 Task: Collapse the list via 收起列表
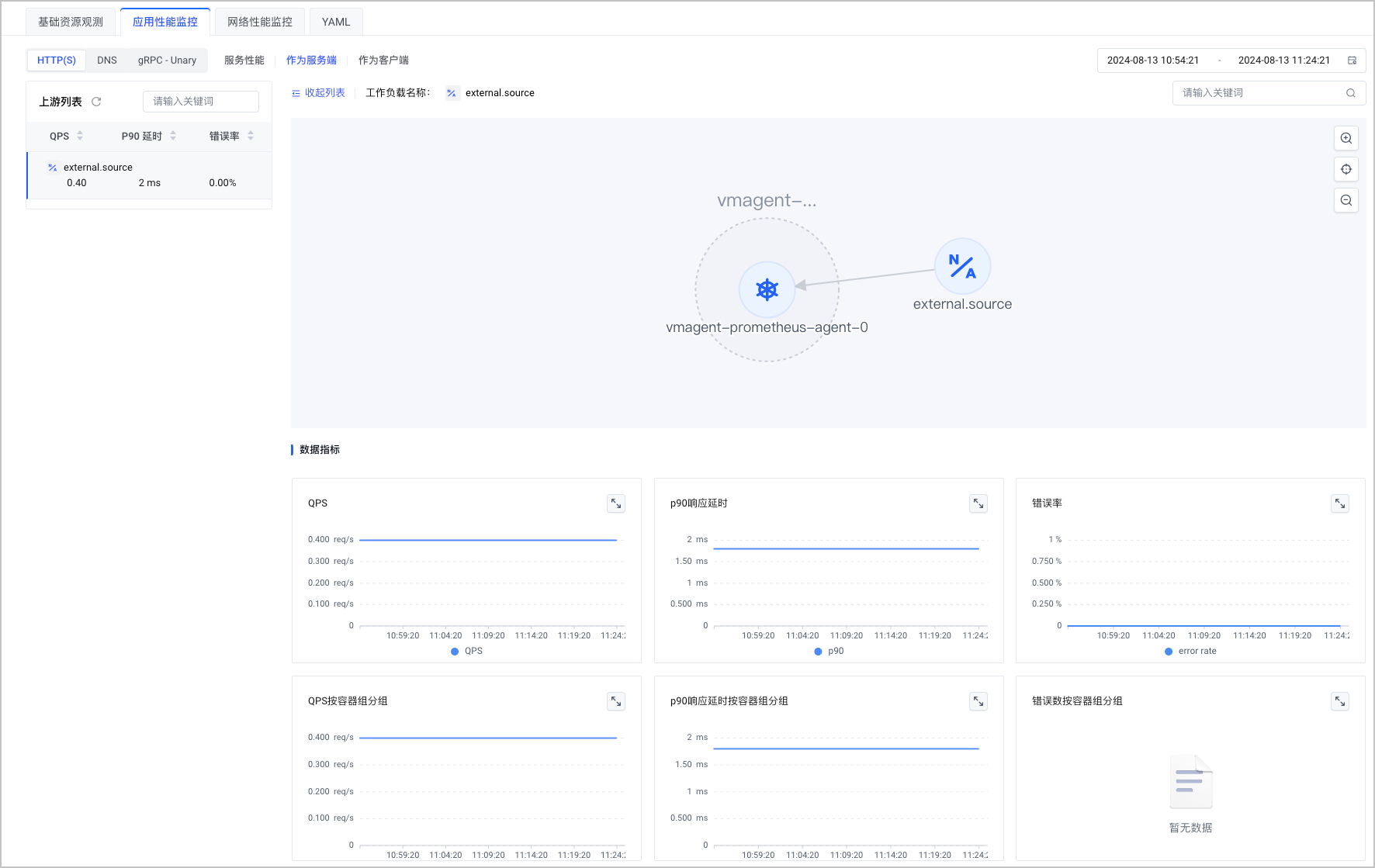318,93
